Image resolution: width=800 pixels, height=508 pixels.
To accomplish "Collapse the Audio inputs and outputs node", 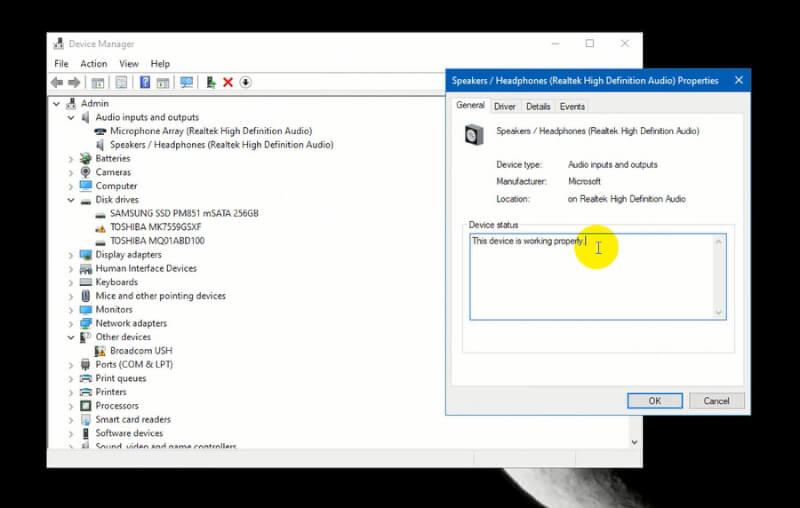I will coord(71,118).
